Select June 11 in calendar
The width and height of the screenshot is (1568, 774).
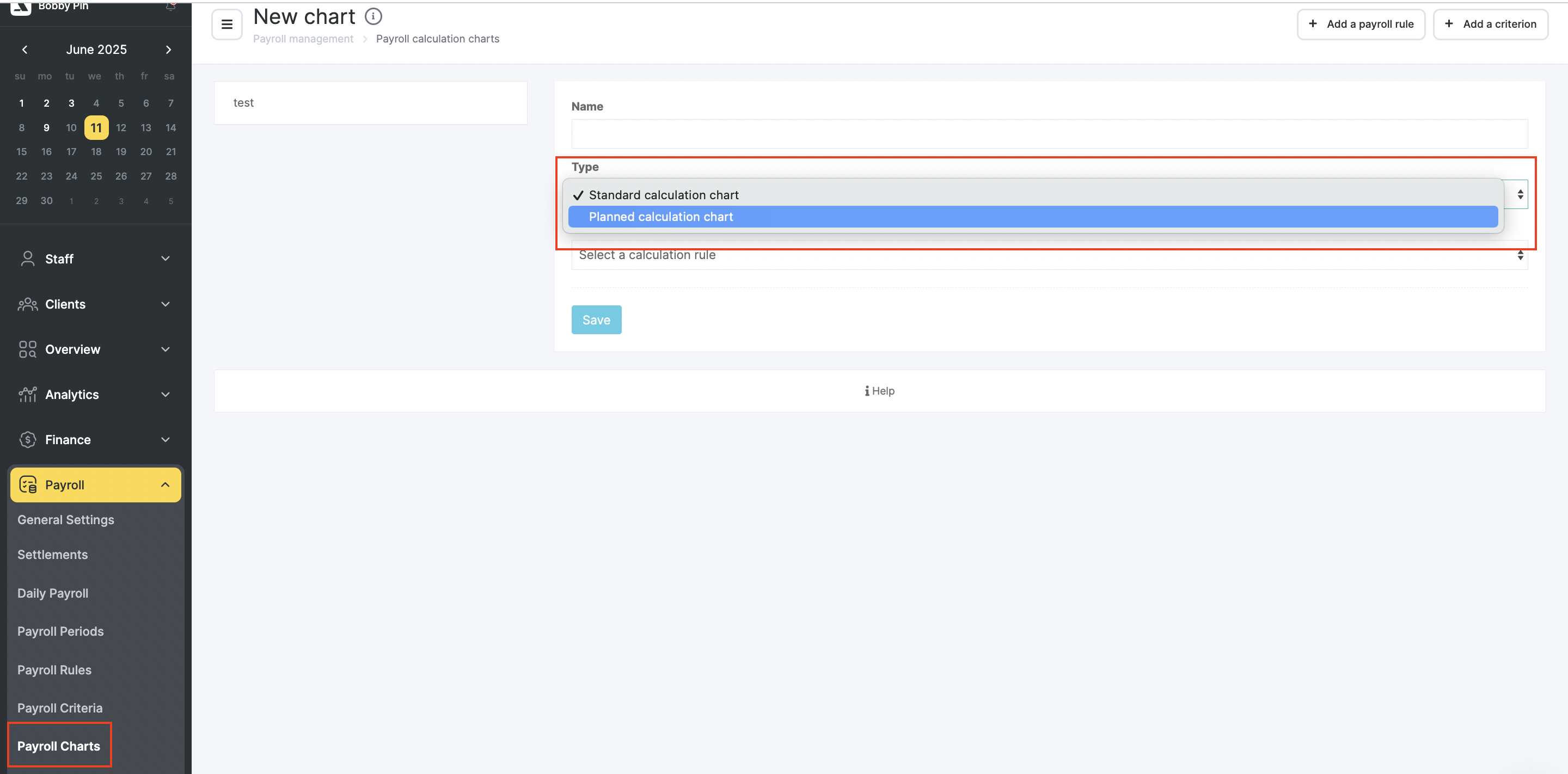[96, 128]
